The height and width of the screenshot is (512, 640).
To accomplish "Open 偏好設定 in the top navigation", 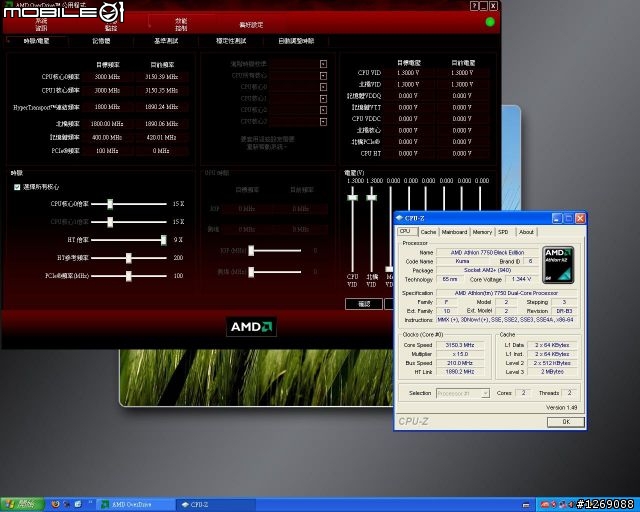I will pos(251,25).
